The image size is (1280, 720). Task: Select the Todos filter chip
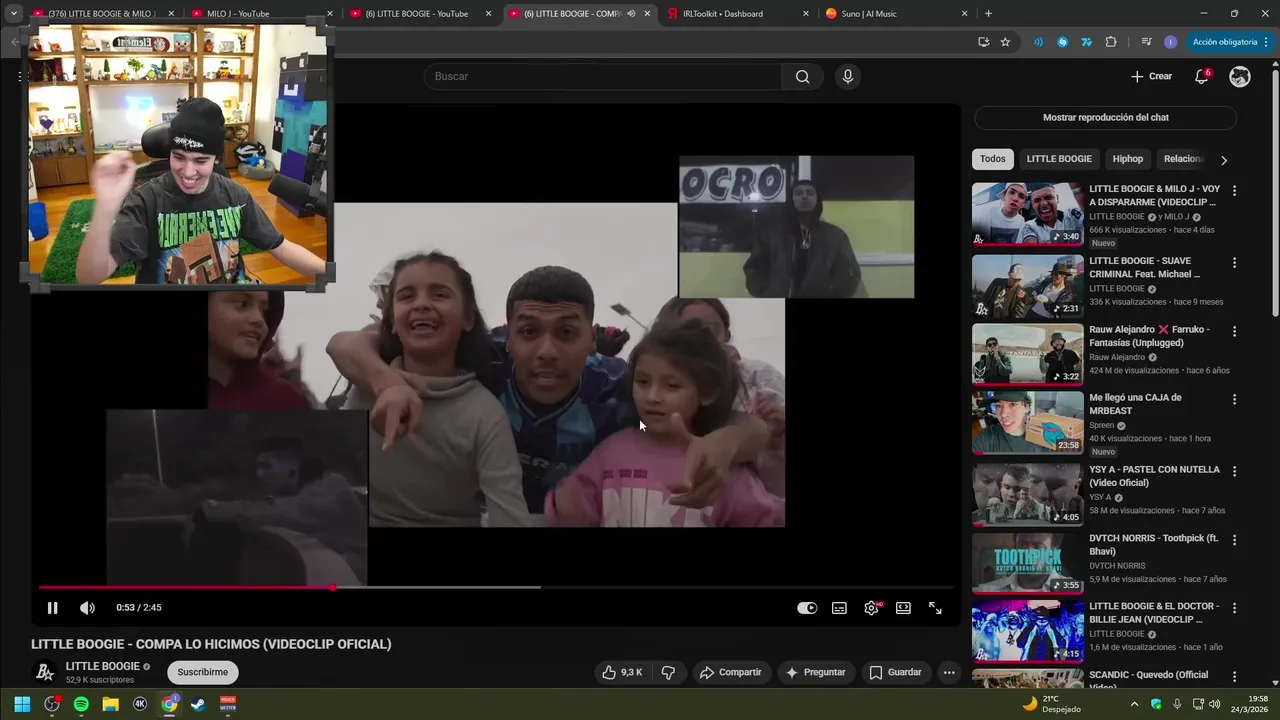tap(992, 159)
